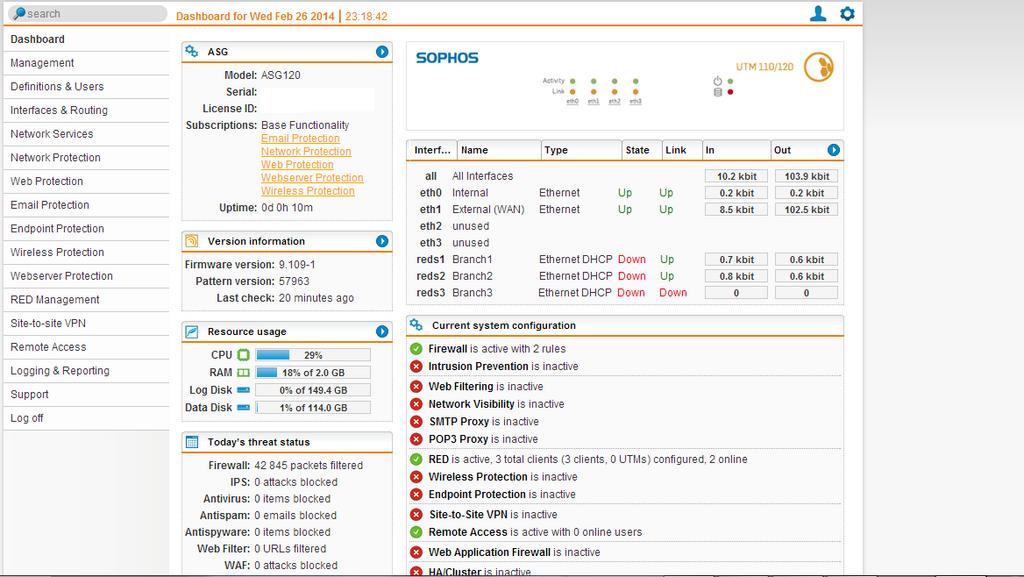This screenshot has height=577, width=1024.
Task: Click the Endpoint Protection inactive red icon
Action: (416, 494)
